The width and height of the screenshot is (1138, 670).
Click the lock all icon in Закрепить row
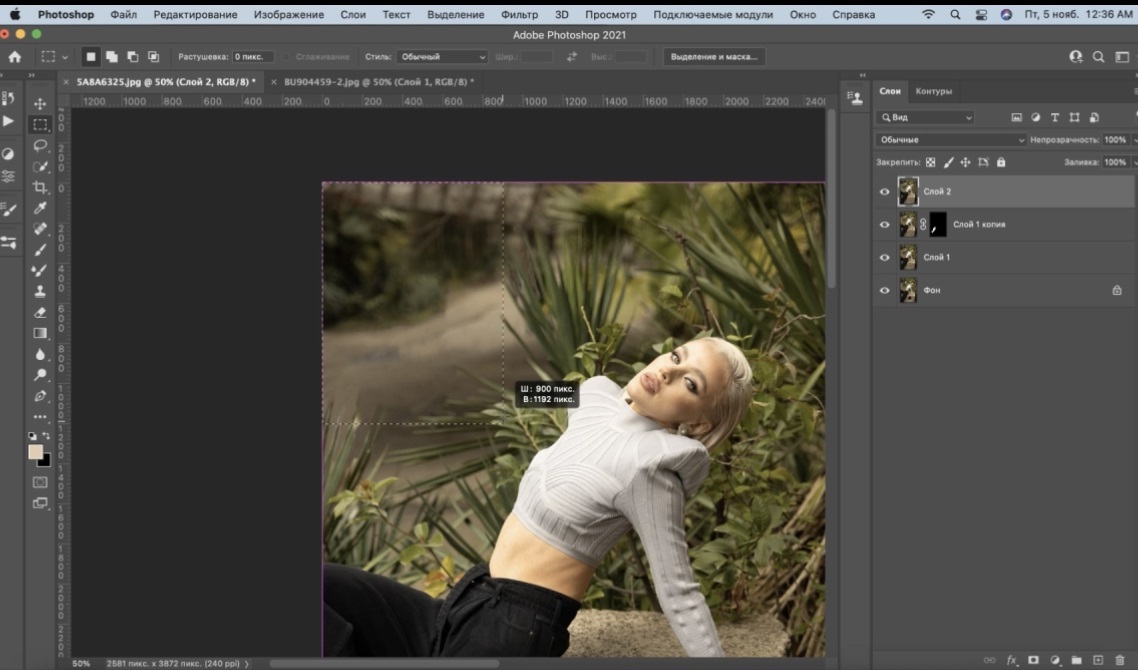[x=1001, y=162]
